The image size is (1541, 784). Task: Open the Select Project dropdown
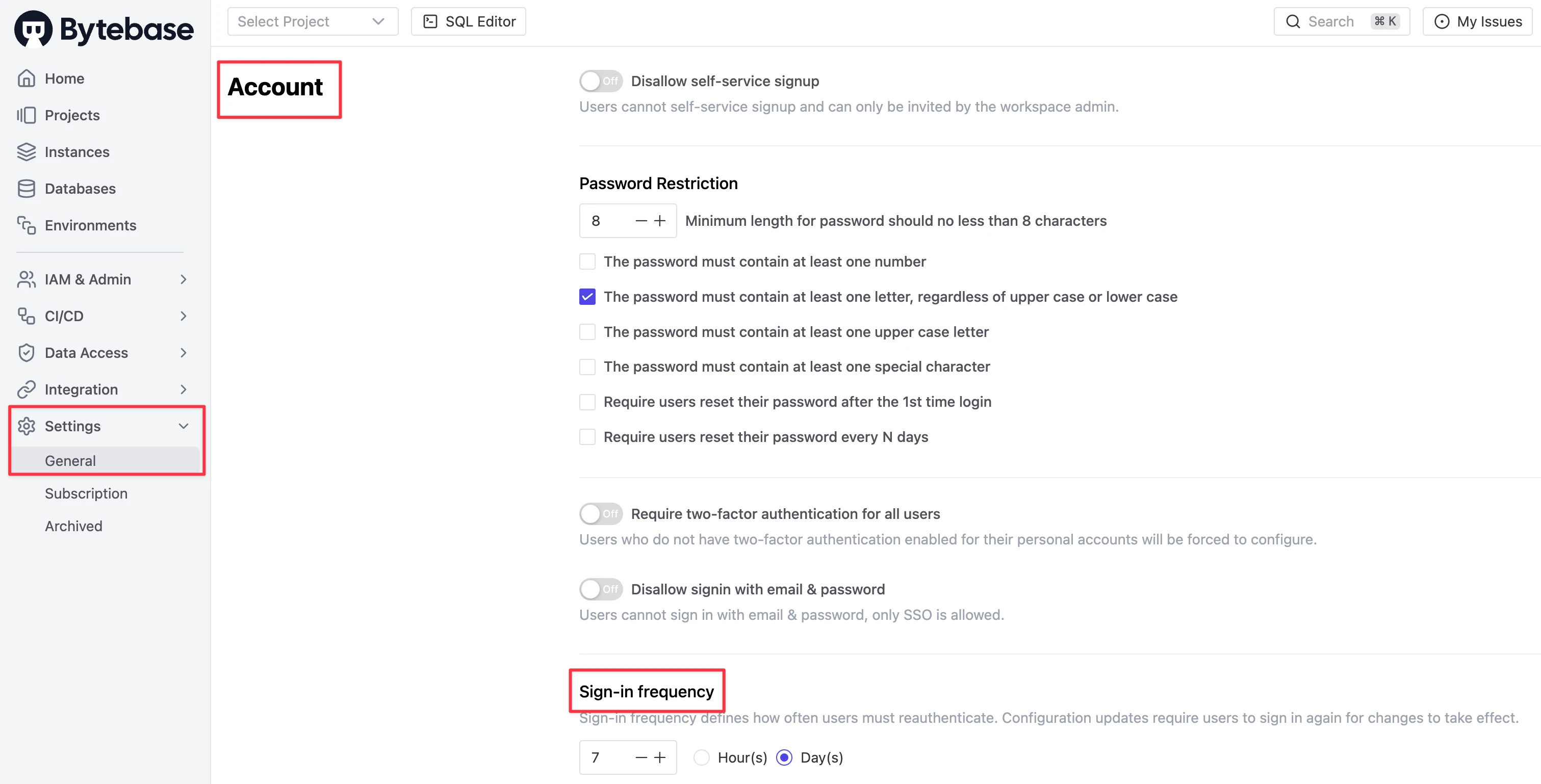(x=312, y=21)
